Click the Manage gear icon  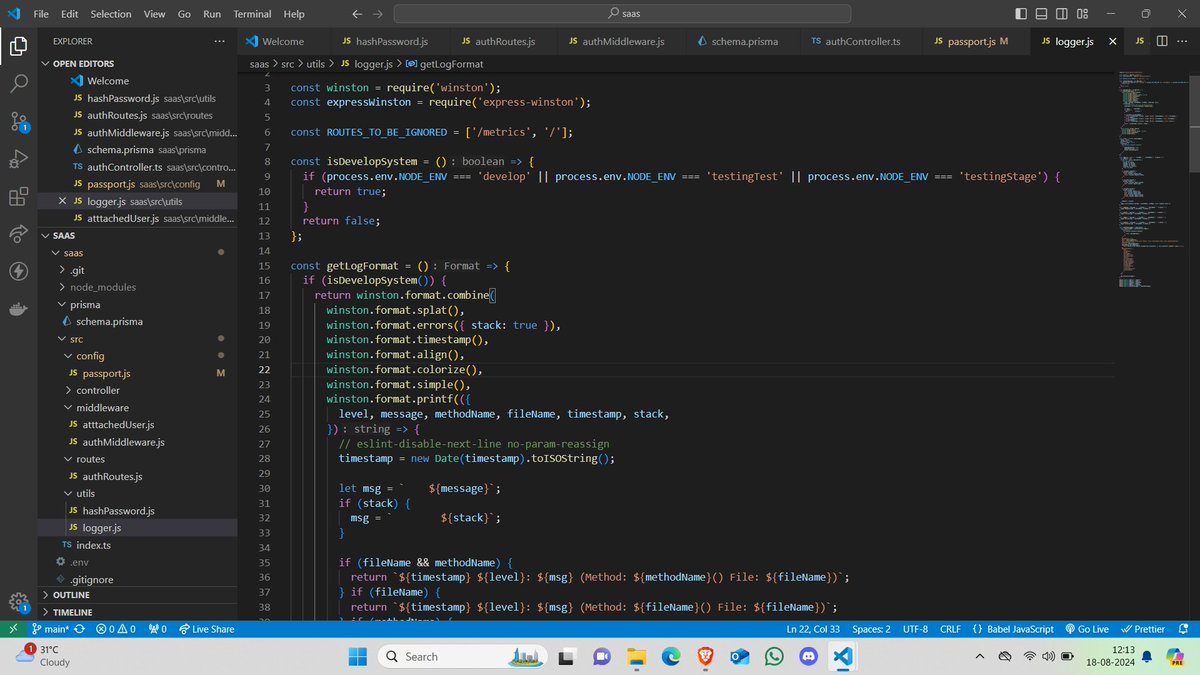pyautogui.click(x=19, y=602)
